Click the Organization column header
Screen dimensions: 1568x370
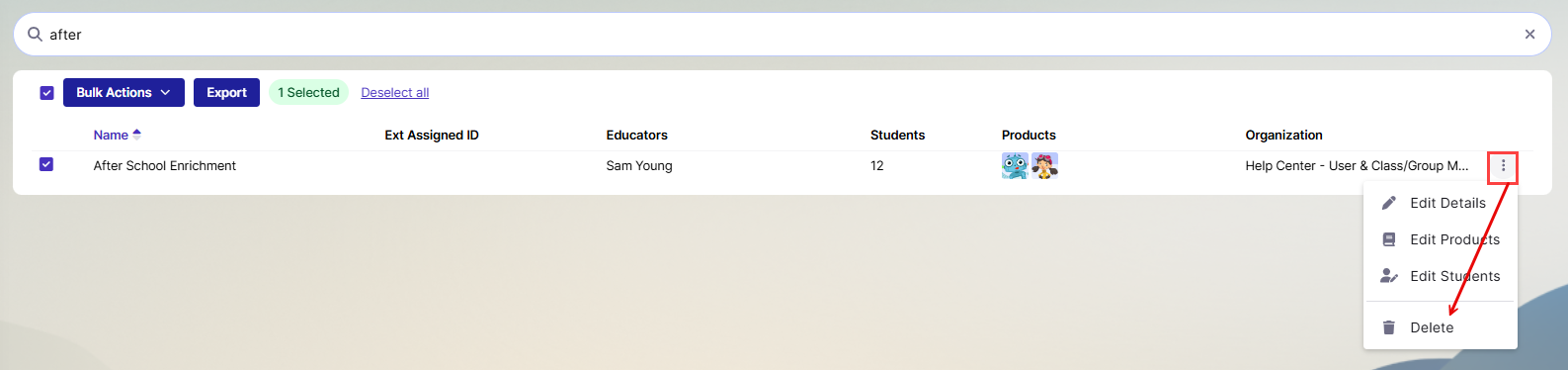1283,135
